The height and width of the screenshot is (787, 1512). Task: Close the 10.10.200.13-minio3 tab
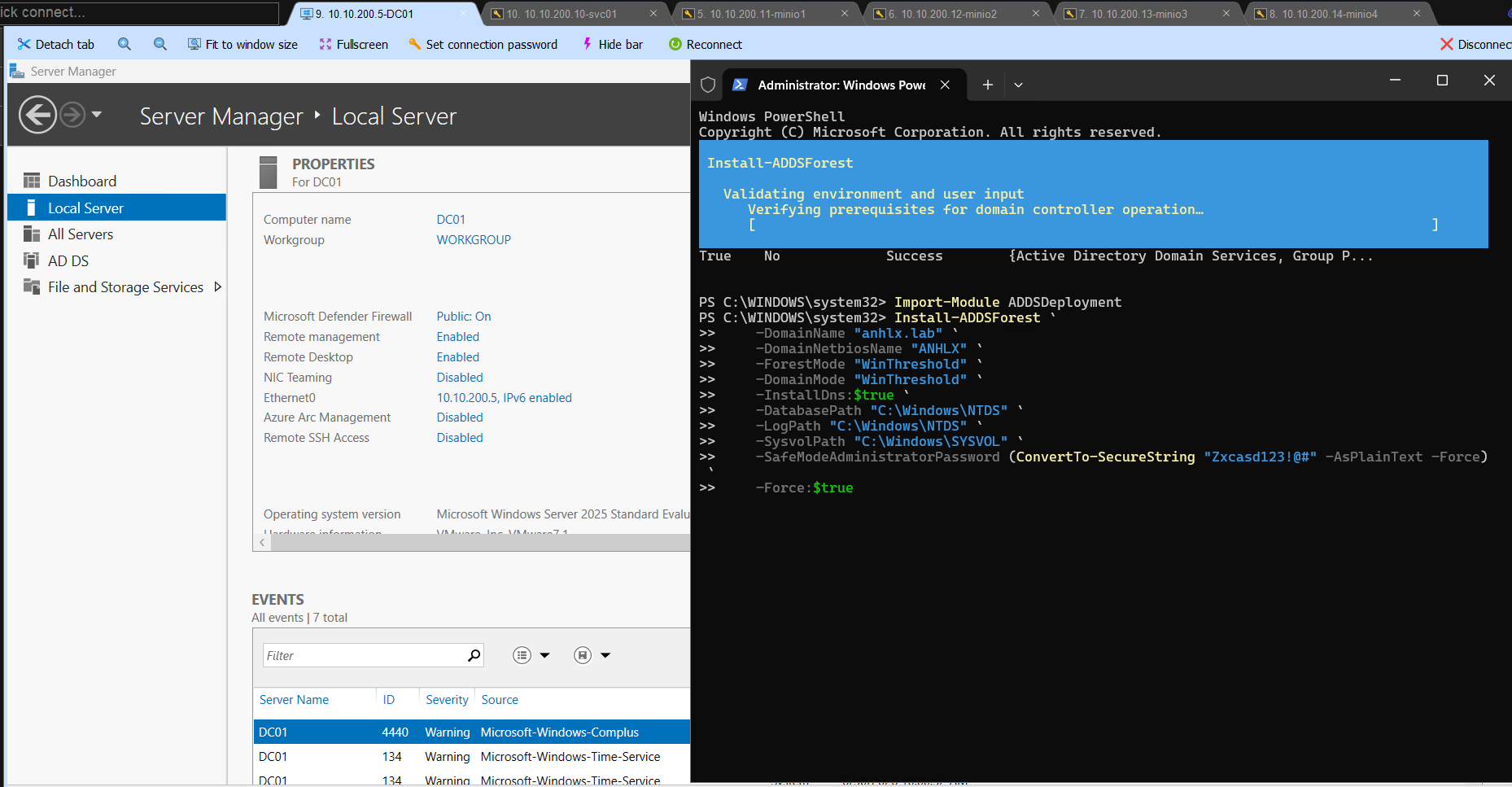pos(1226,14)
